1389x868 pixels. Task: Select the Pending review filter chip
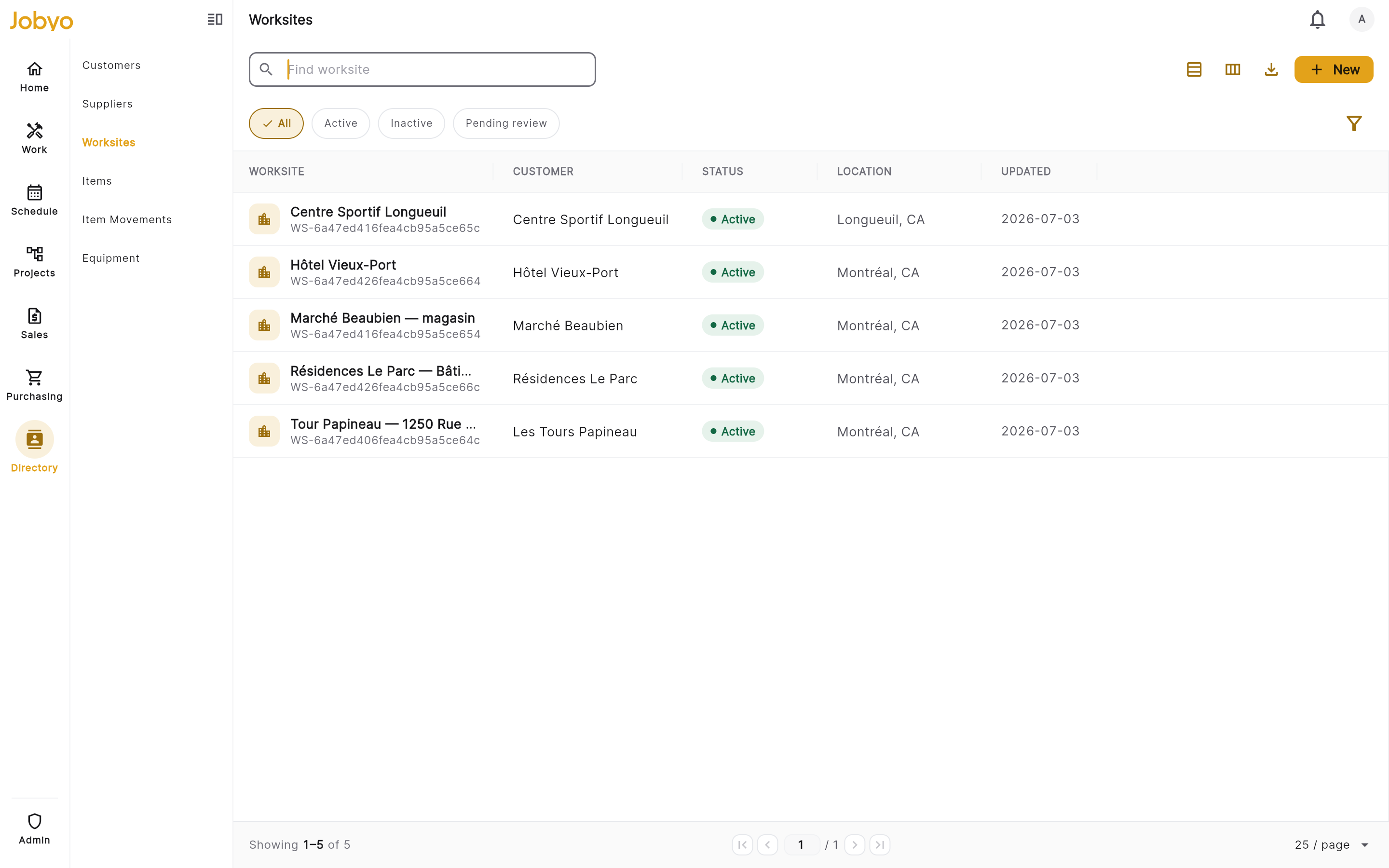point(506,123)
